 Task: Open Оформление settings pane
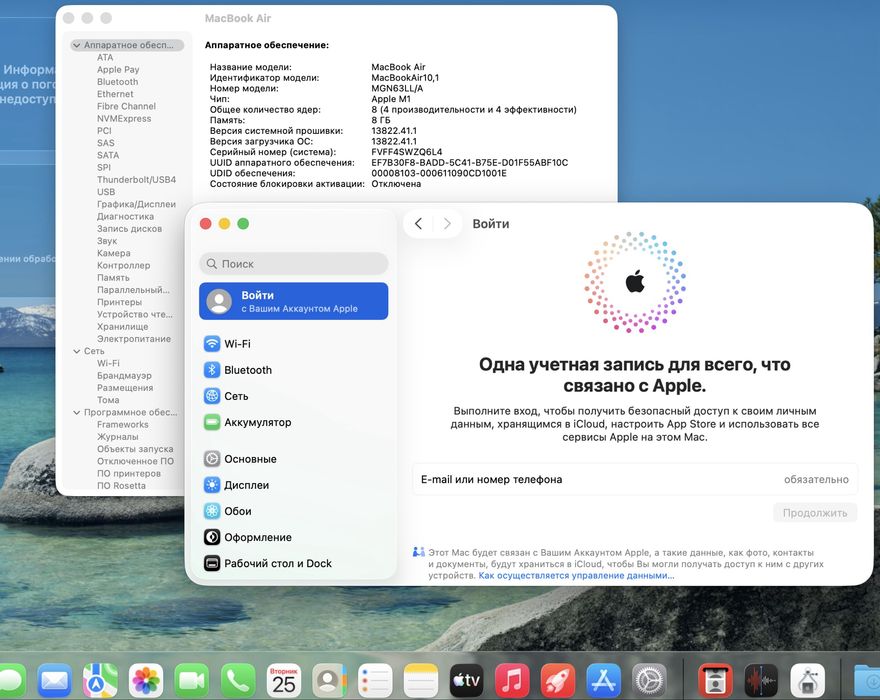(294, 537)
